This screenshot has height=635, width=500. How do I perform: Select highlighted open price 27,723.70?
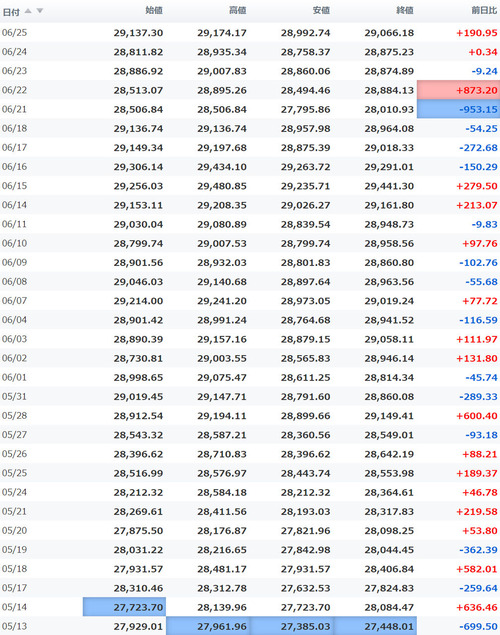(x=124, y=607)
